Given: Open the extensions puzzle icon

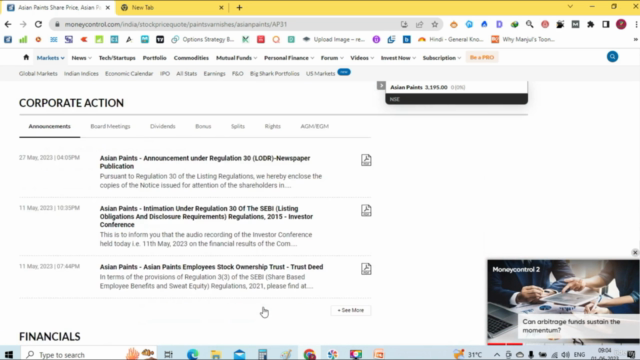Looking at the screenshot, I should (x=591, y=24).
